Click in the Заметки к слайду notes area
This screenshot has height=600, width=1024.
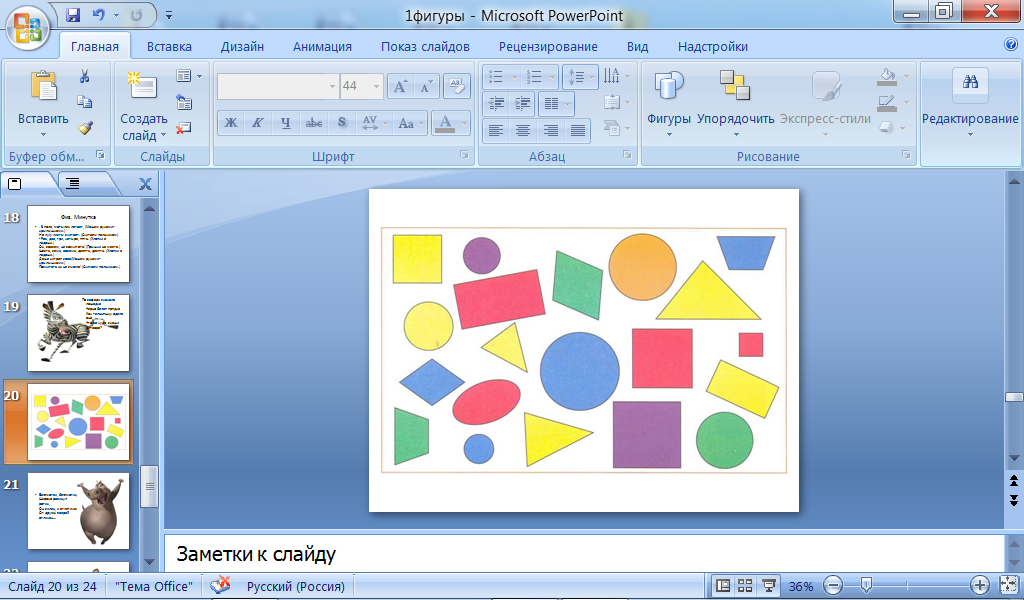point(583,554)
